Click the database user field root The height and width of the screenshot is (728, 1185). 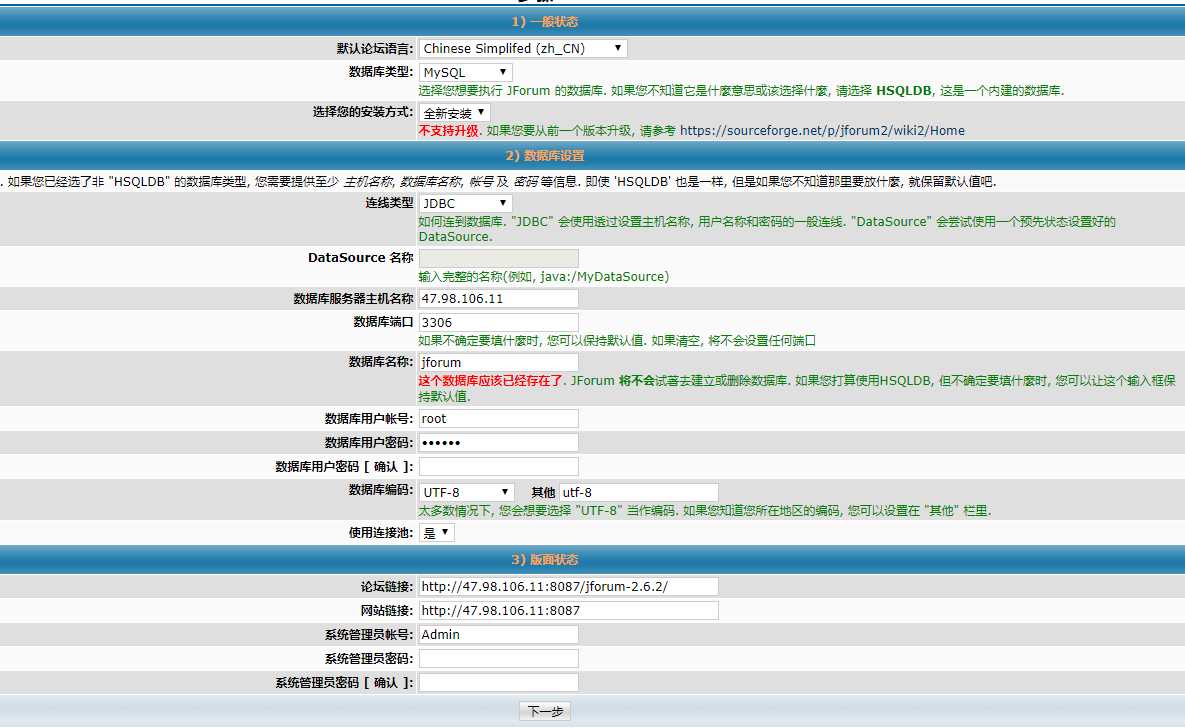point(499,418)
